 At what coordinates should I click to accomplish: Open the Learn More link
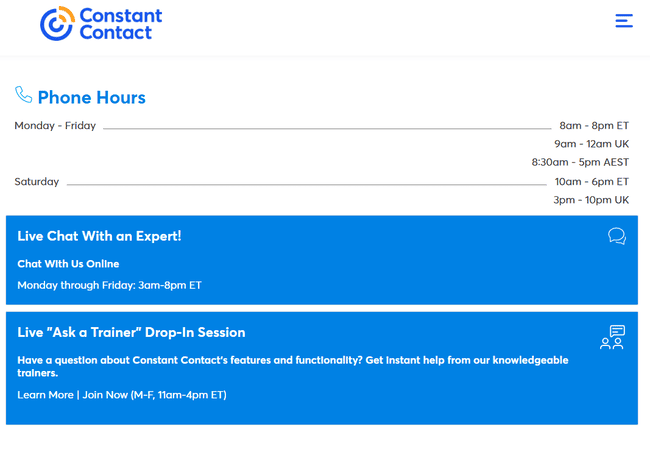[x=45, y=395]
